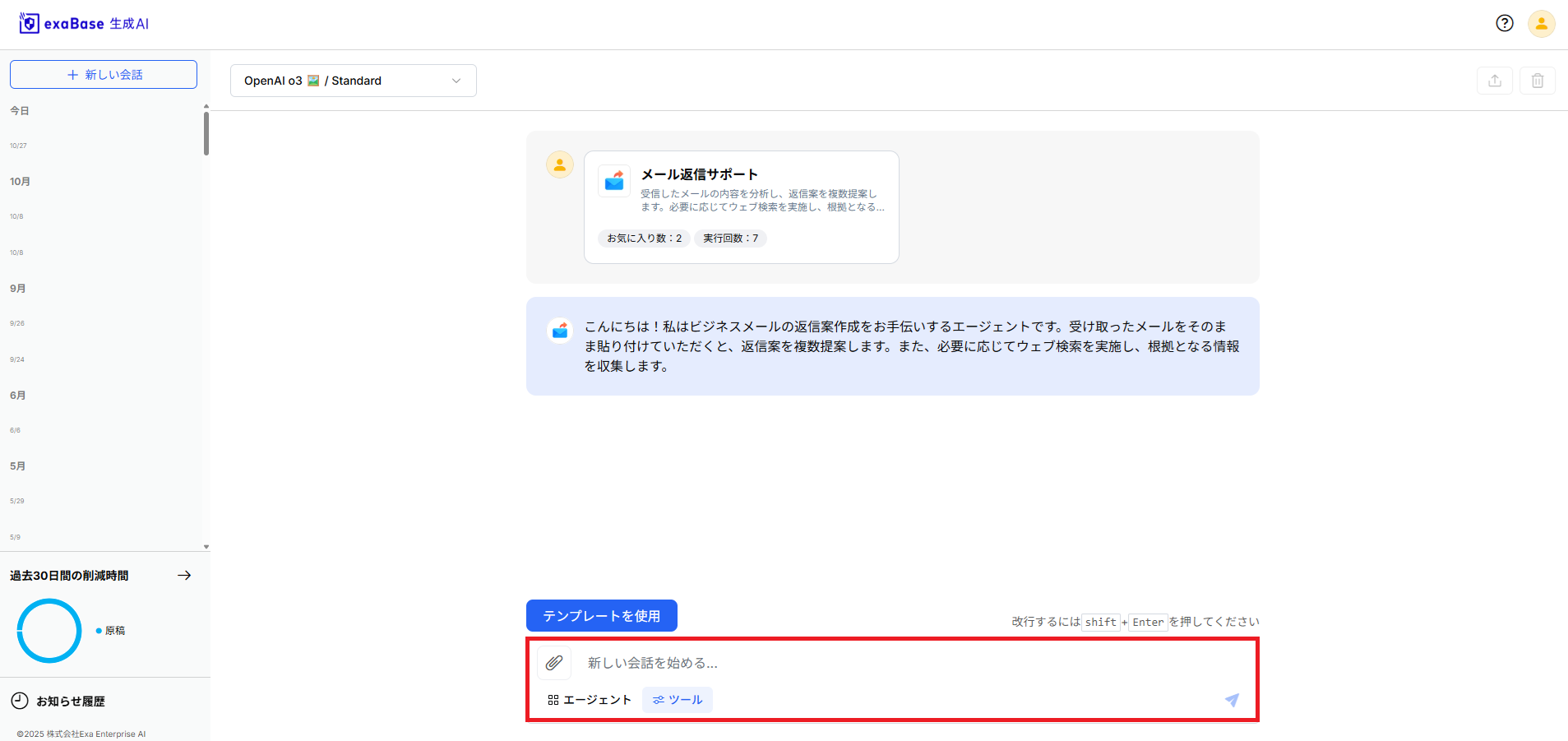This screenshot has height=741, width=1568.
Task: Click the shift key hint label
Action: pos(1100,622)
